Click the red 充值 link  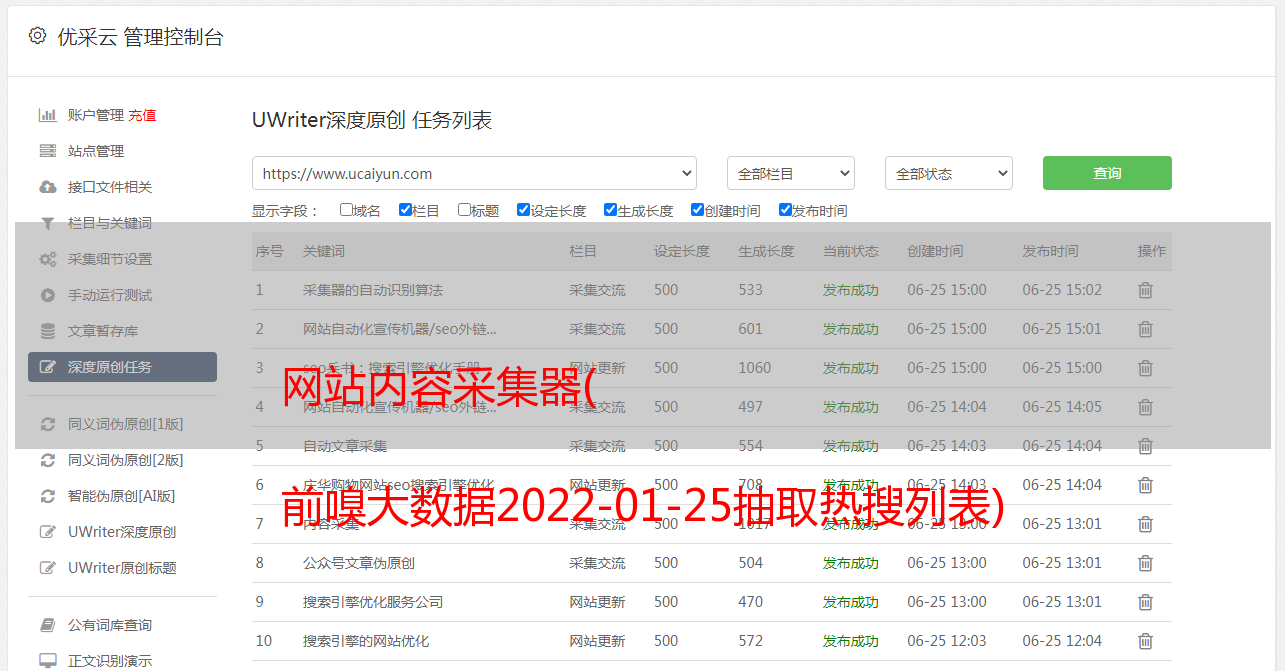[x=142, y=115]
